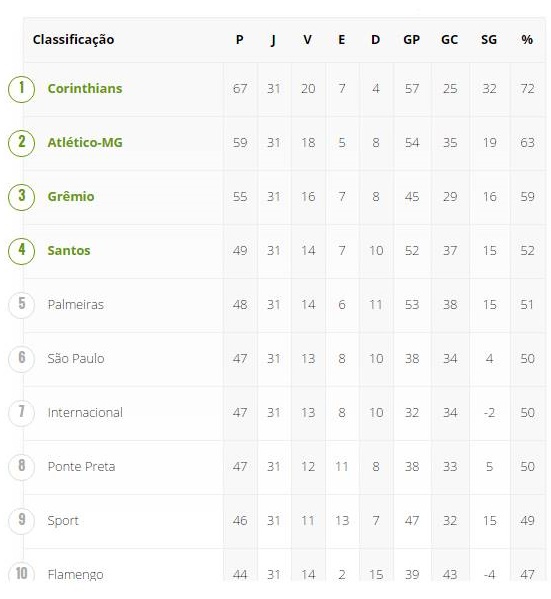Click the rank 1 circle badge
Screen dimensions: 551x599
[21, 89]
